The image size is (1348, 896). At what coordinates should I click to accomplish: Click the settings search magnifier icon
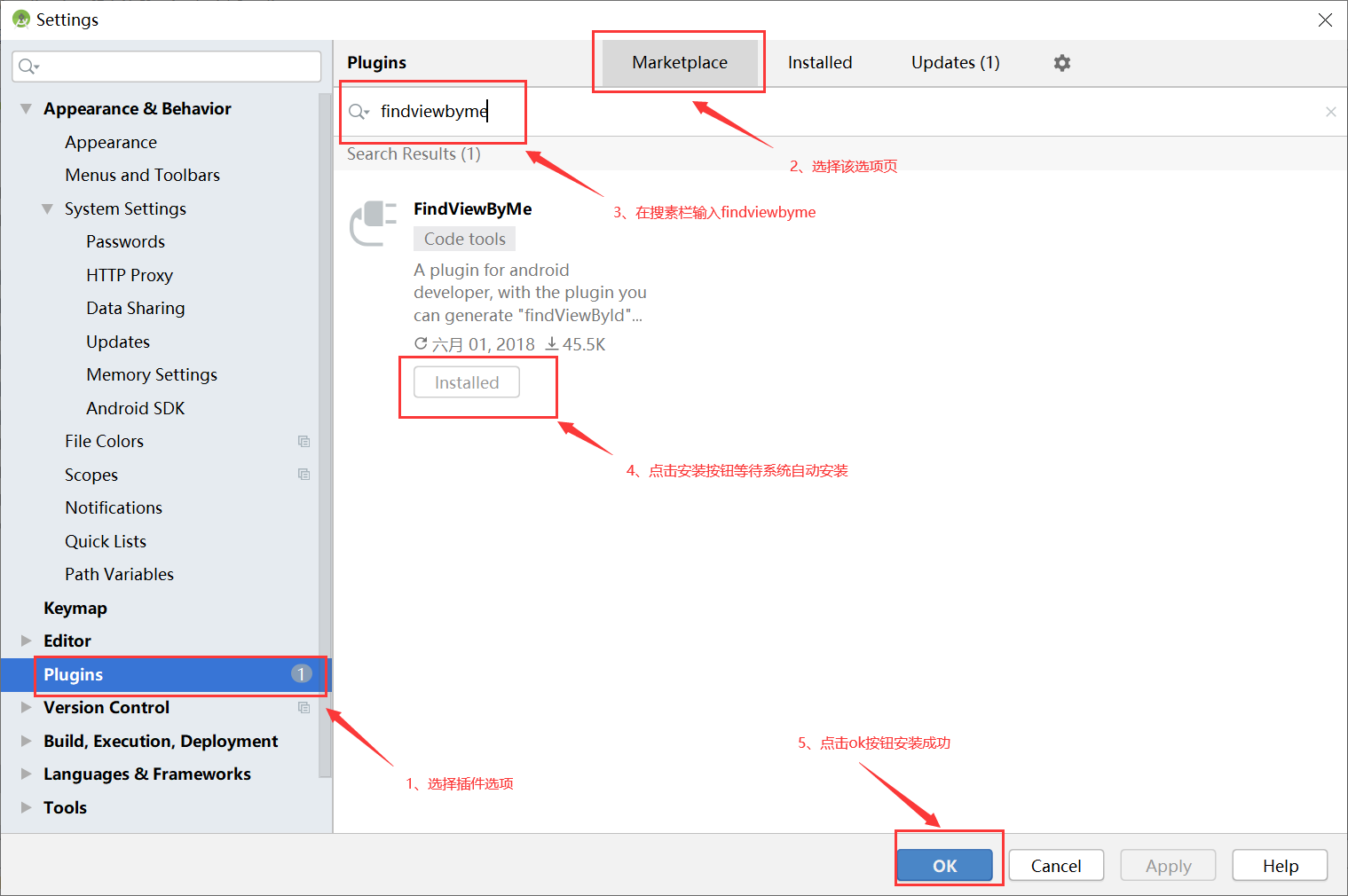pyautogui.click(x=28, y=67)
